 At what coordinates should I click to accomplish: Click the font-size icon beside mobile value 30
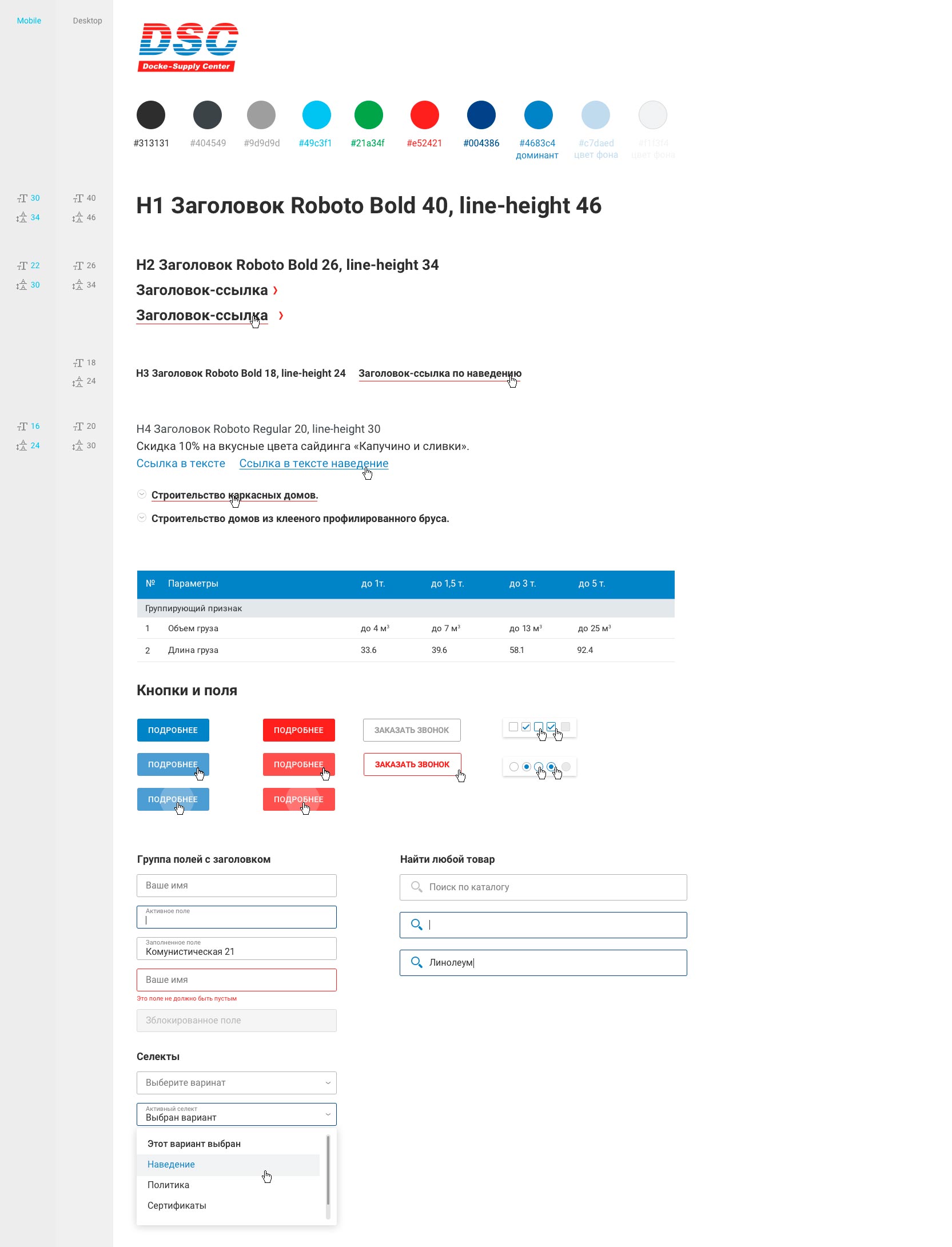pos(22,198)
